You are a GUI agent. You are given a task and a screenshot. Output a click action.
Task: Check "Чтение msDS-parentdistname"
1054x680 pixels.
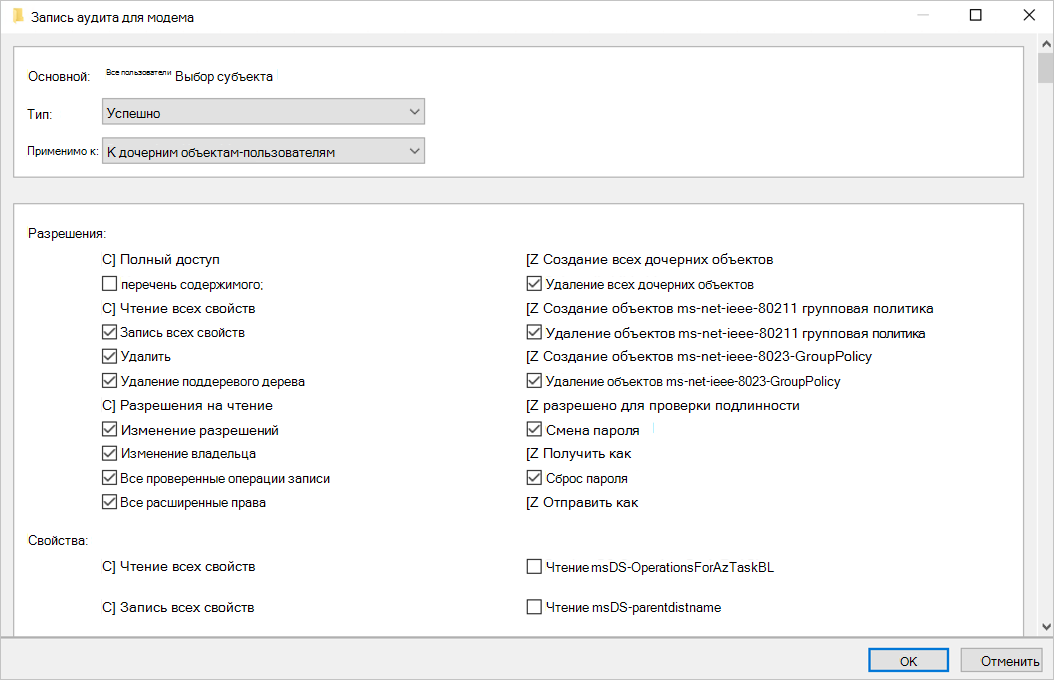(534, 607)
